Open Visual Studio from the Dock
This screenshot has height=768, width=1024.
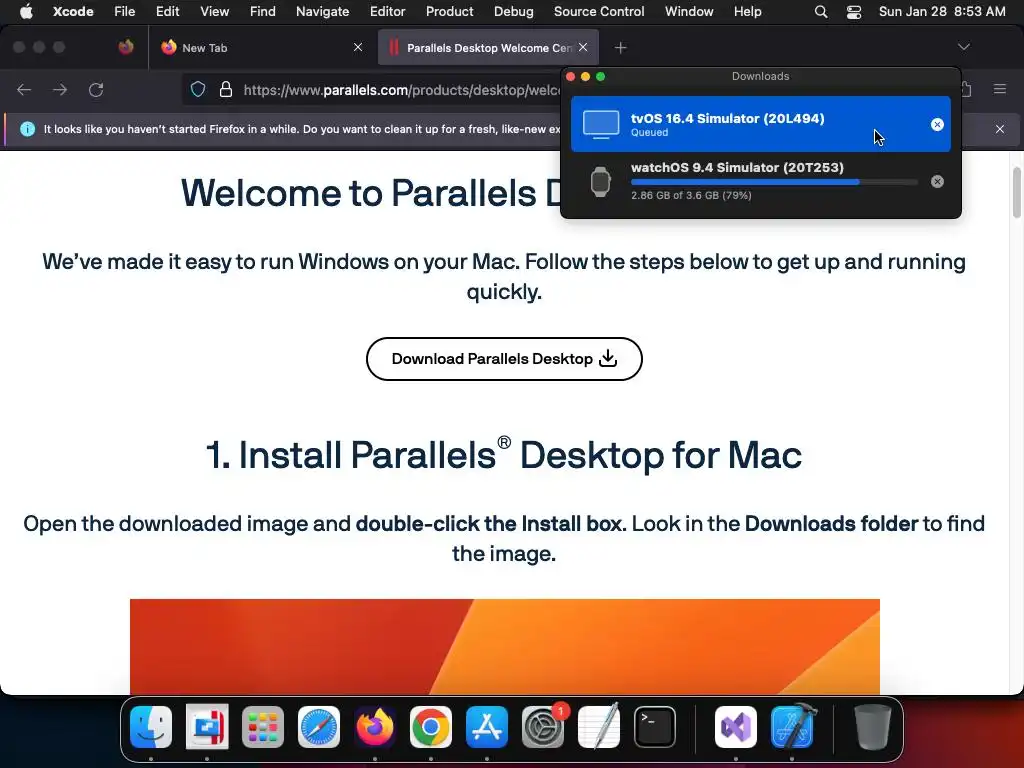click(x=736, y=726)
